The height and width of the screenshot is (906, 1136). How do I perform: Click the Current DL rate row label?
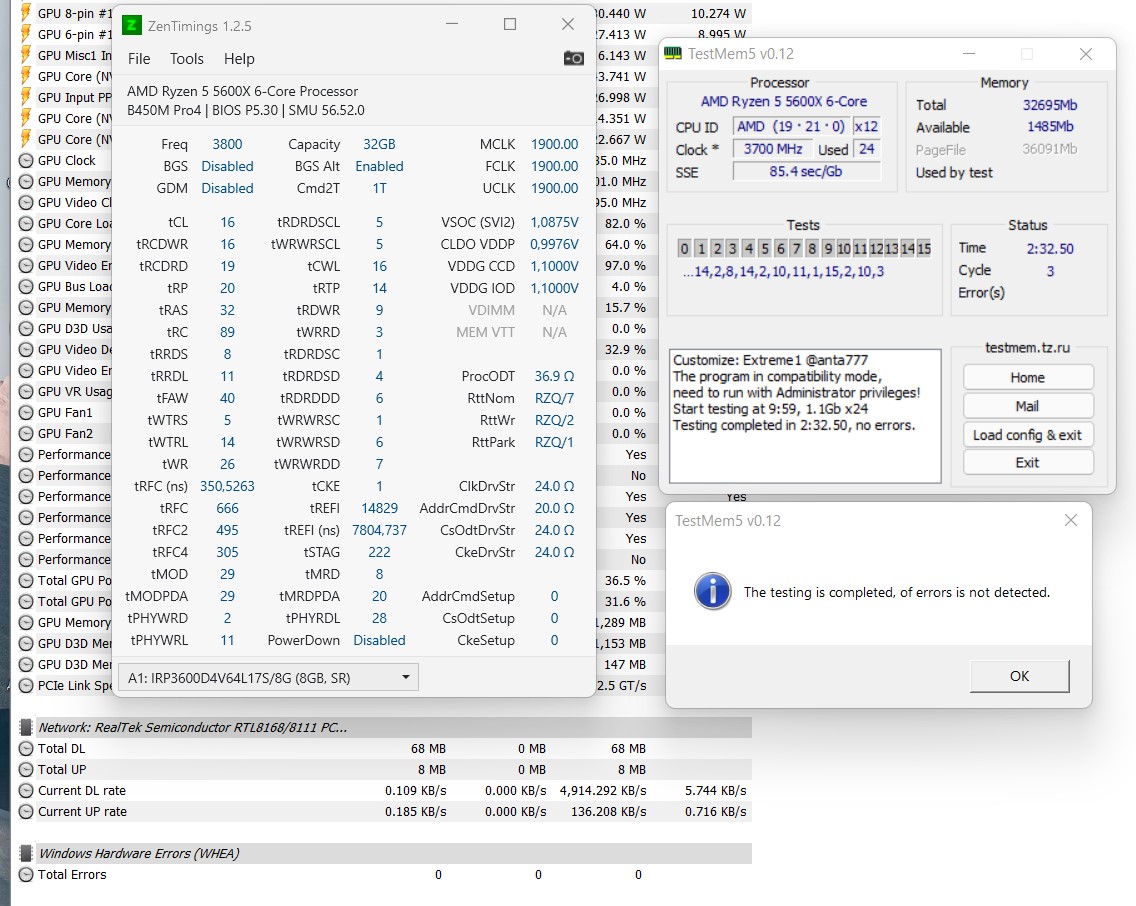[x=82, y=790]
